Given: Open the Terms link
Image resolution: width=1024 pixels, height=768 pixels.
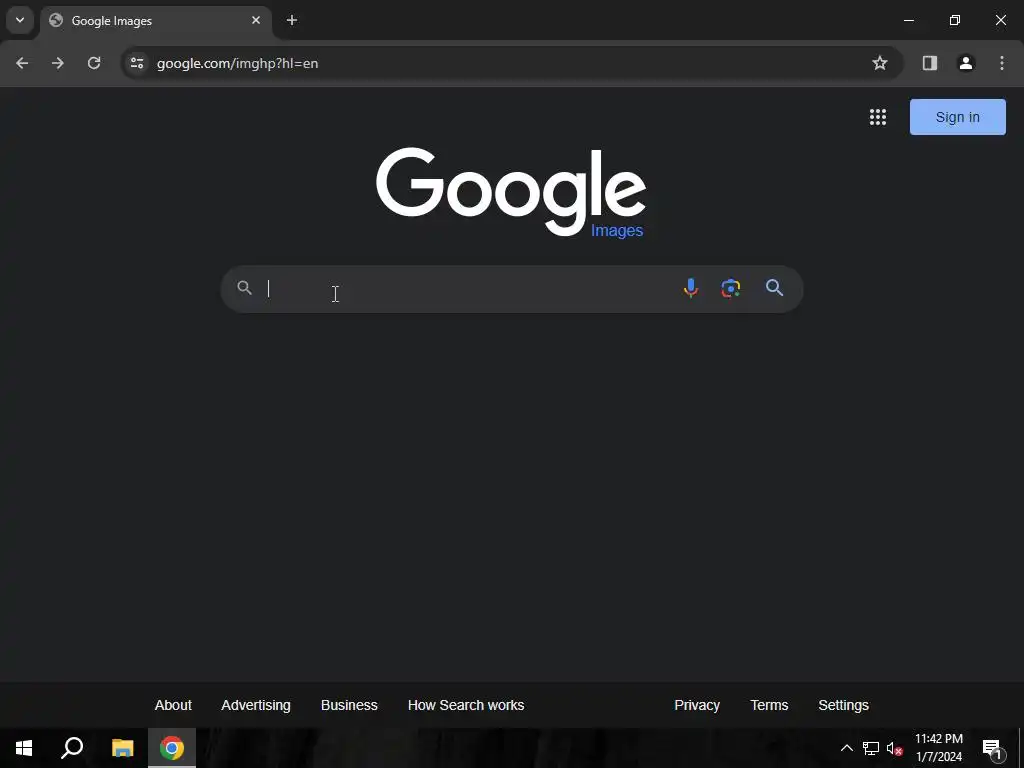Looking at the screenshot, I should click(x=769, y=705).
